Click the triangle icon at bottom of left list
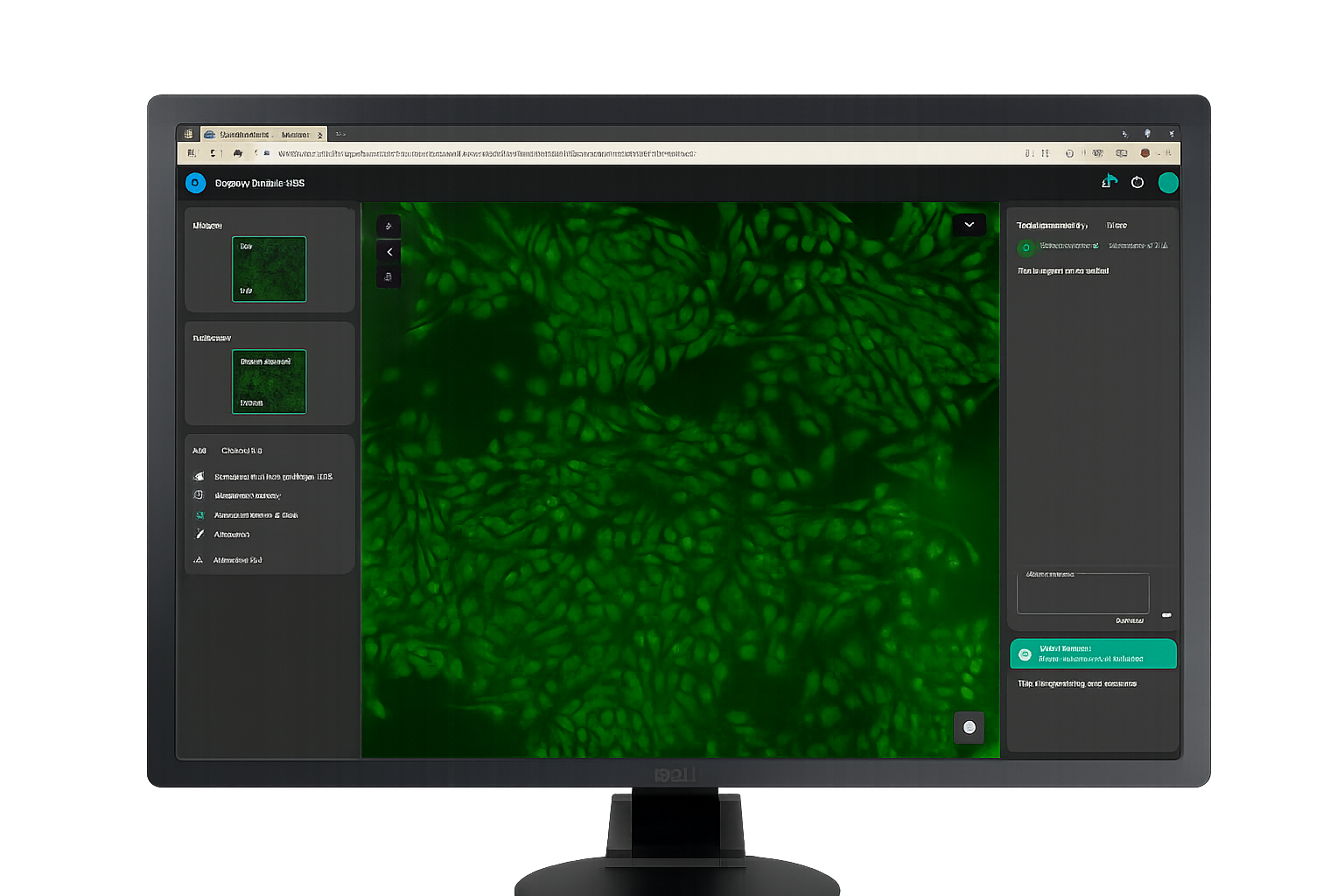The image size is (1344, 896). tap(199, 560)
